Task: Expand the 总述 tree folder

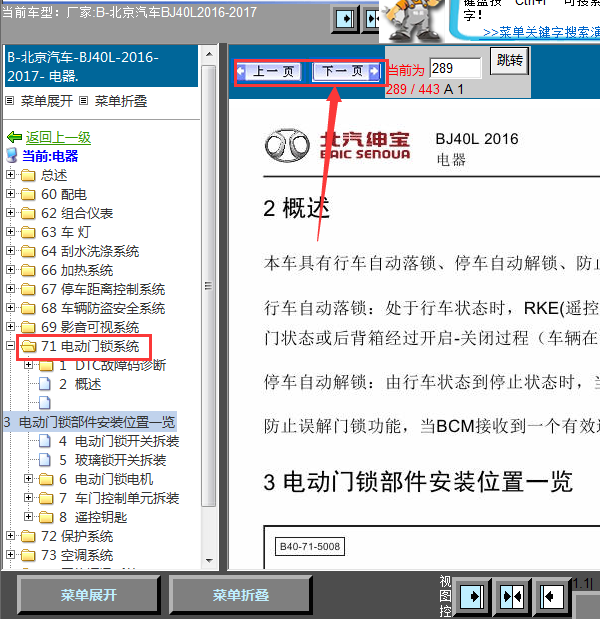Action: 11,174
